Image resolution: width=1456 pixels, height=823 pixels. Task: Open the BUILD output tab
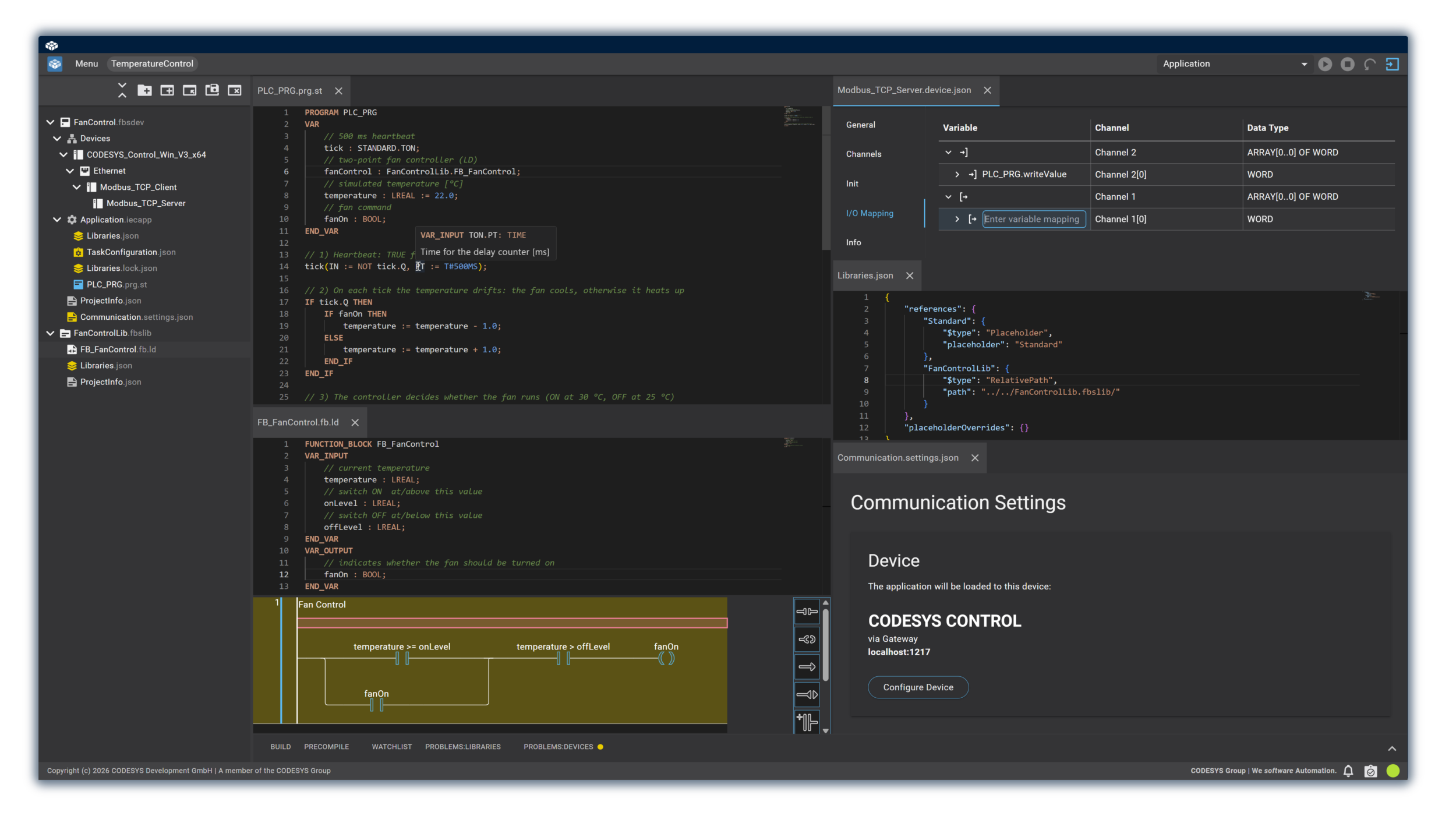pos(281,747)
